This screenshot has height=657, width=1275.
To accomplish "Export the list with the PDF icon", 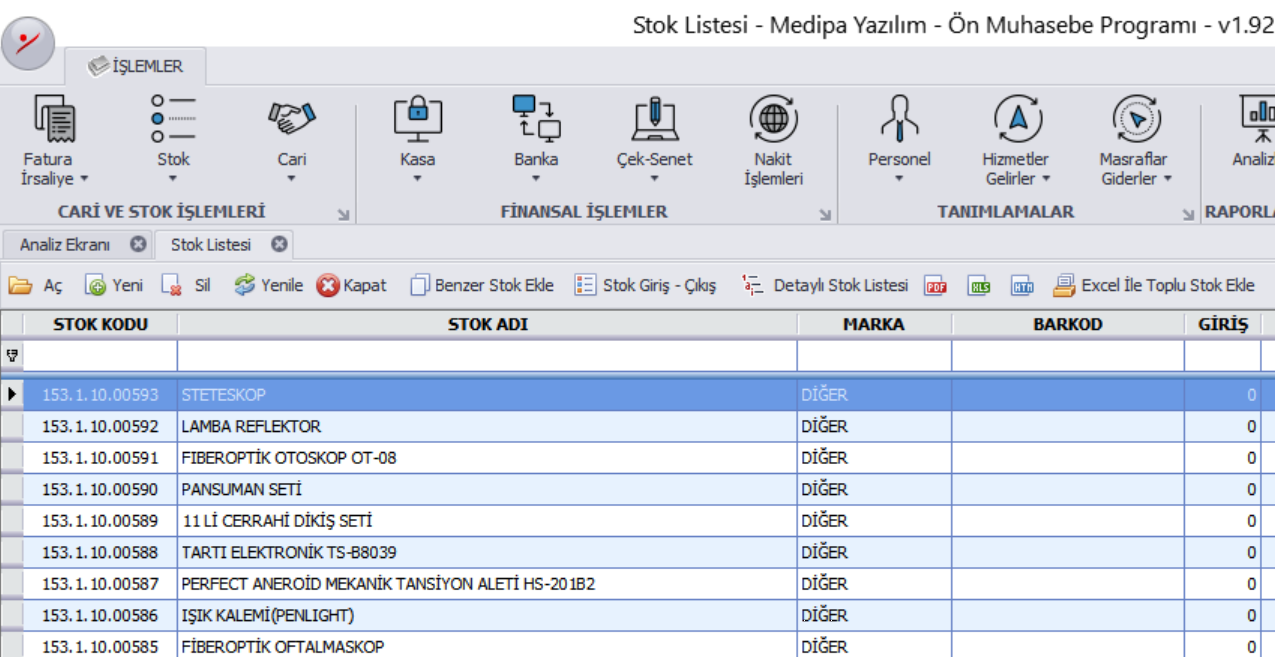I will (935, 286).
